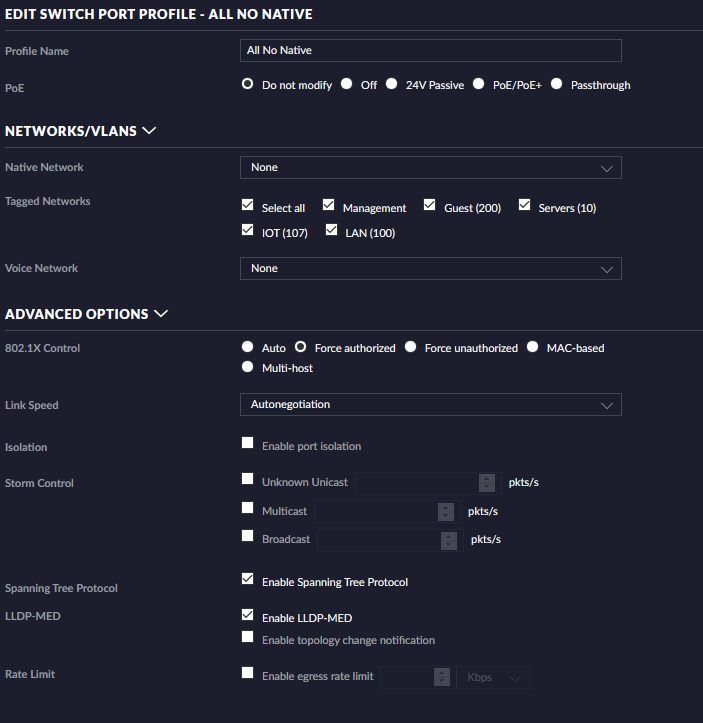This screenshot has height=723, width=703.
Task: Choose PoE/PoE+ mode
Action: [479, 84]
